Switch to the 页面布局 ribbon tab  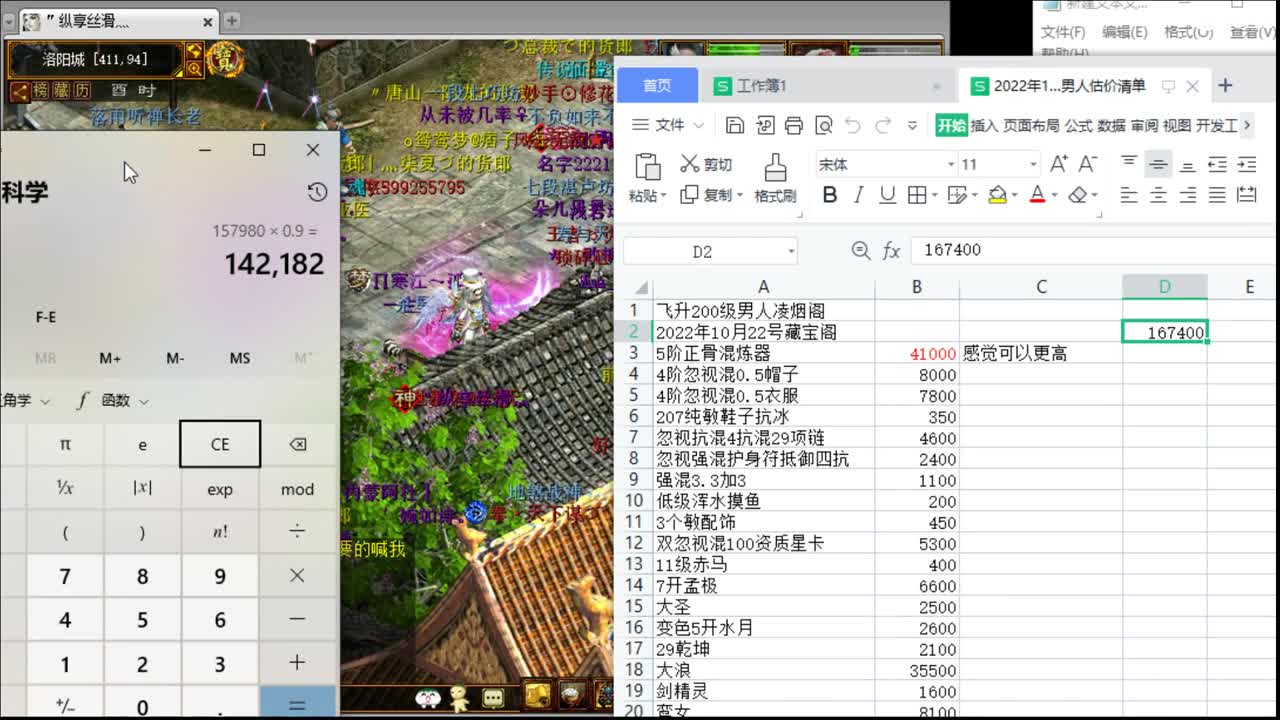pos(1032,125)
